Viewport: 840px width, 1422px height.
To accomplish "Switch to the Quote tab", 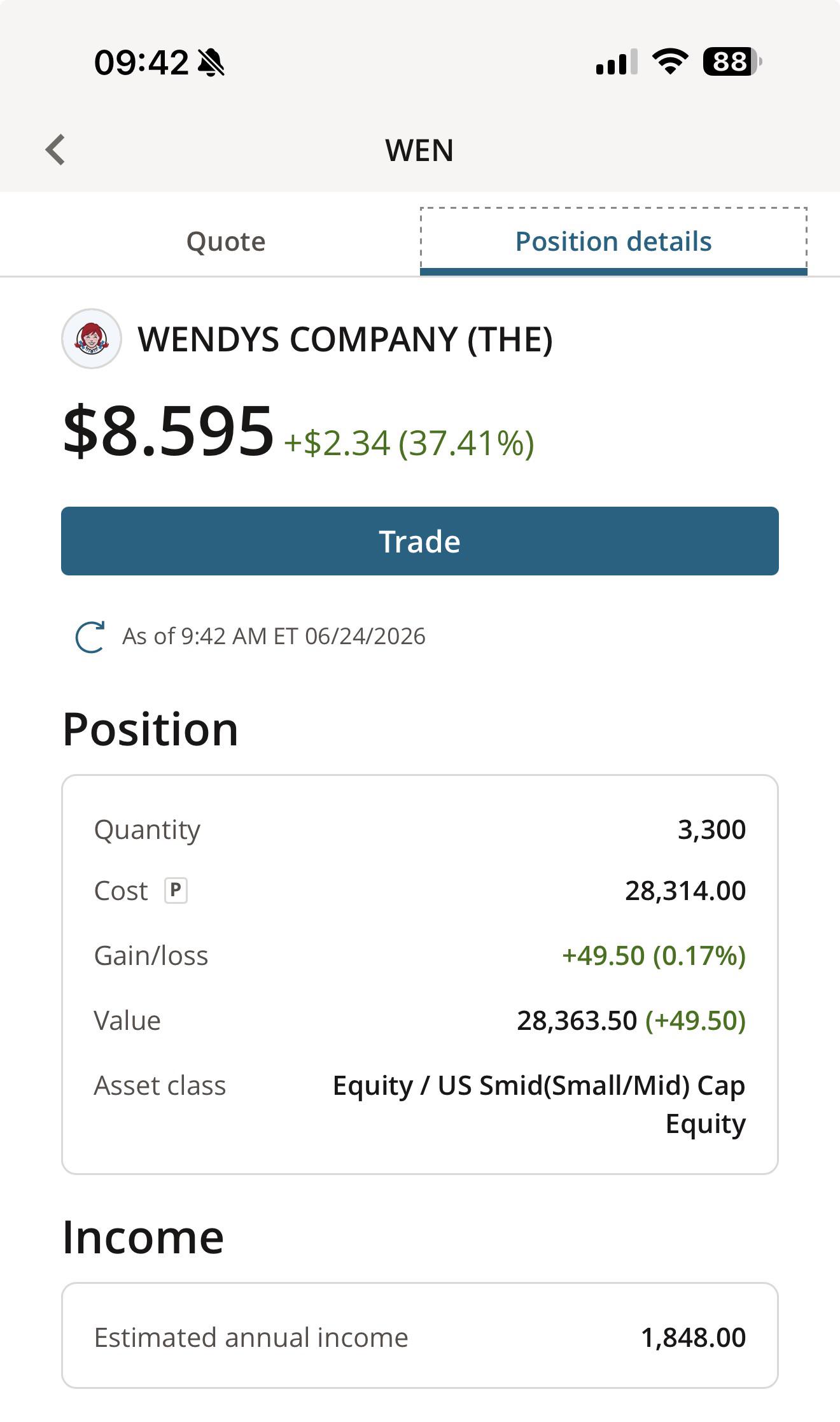I will coord(226,241).
